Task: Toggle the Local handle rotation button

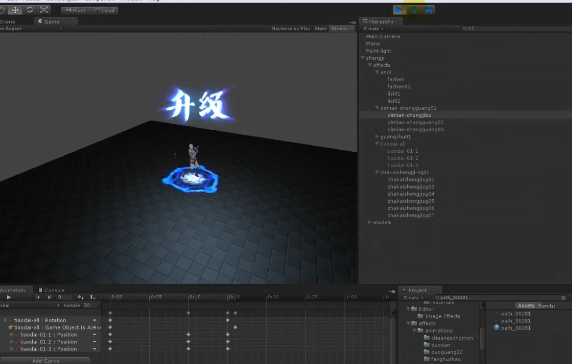Action: pyautogui.click(x=104, y=11)
